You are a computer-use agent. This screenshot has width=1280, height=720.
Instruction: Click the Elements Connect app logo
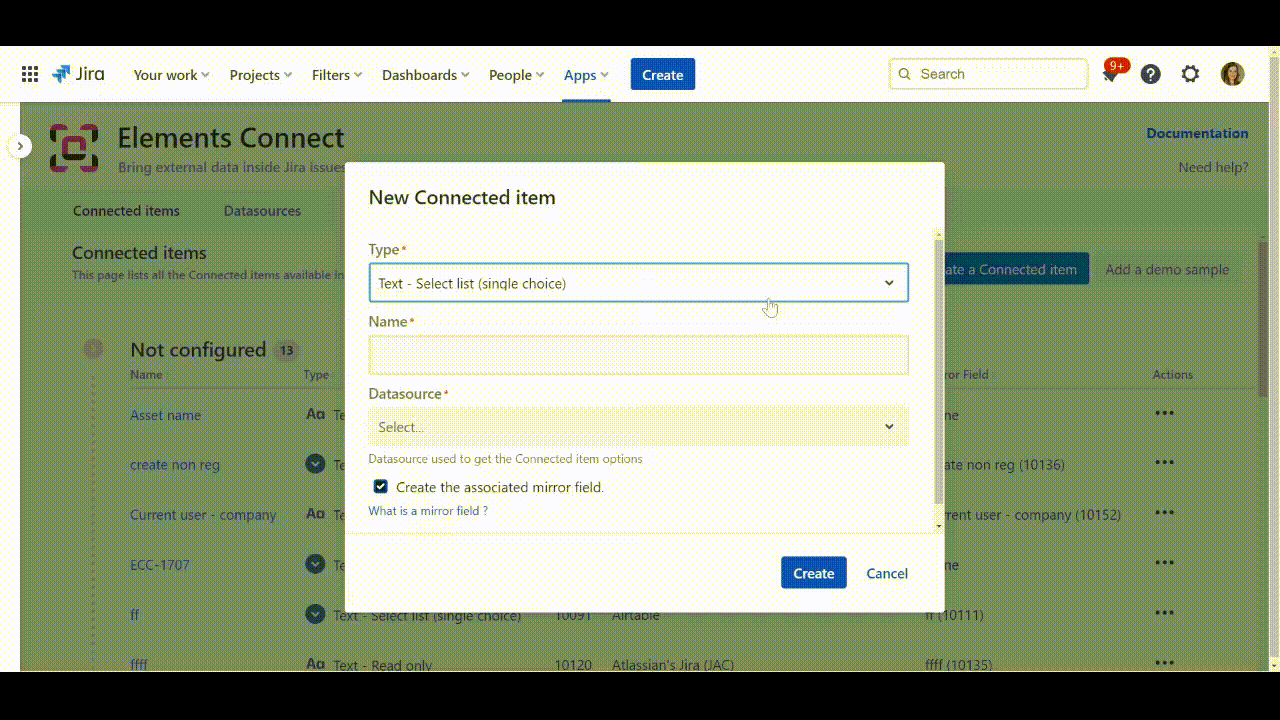pyautogui.click(x=72, y=146)
